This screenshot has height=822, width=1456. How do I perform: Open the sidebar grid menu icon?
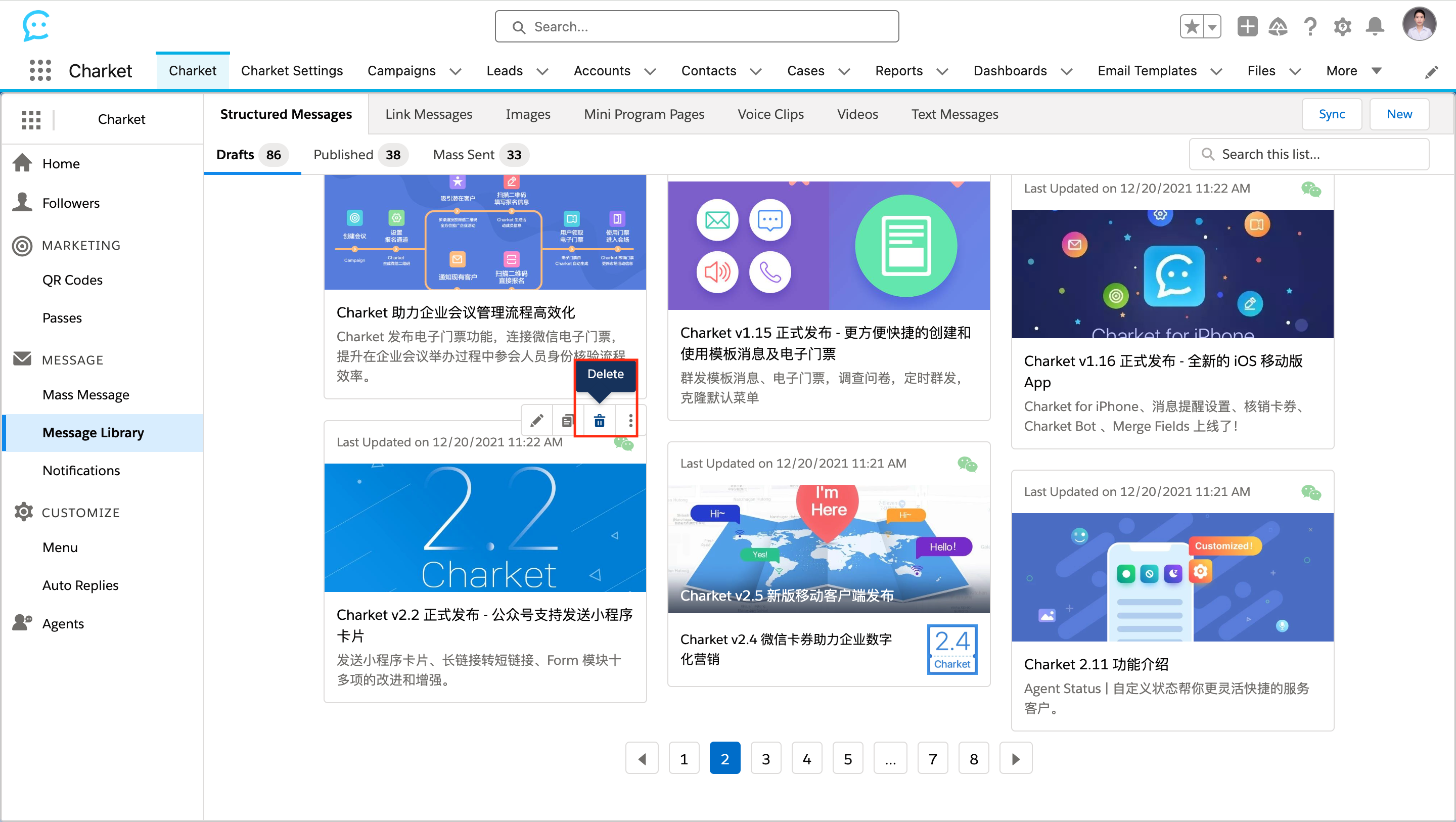click(x=31, y=119)
